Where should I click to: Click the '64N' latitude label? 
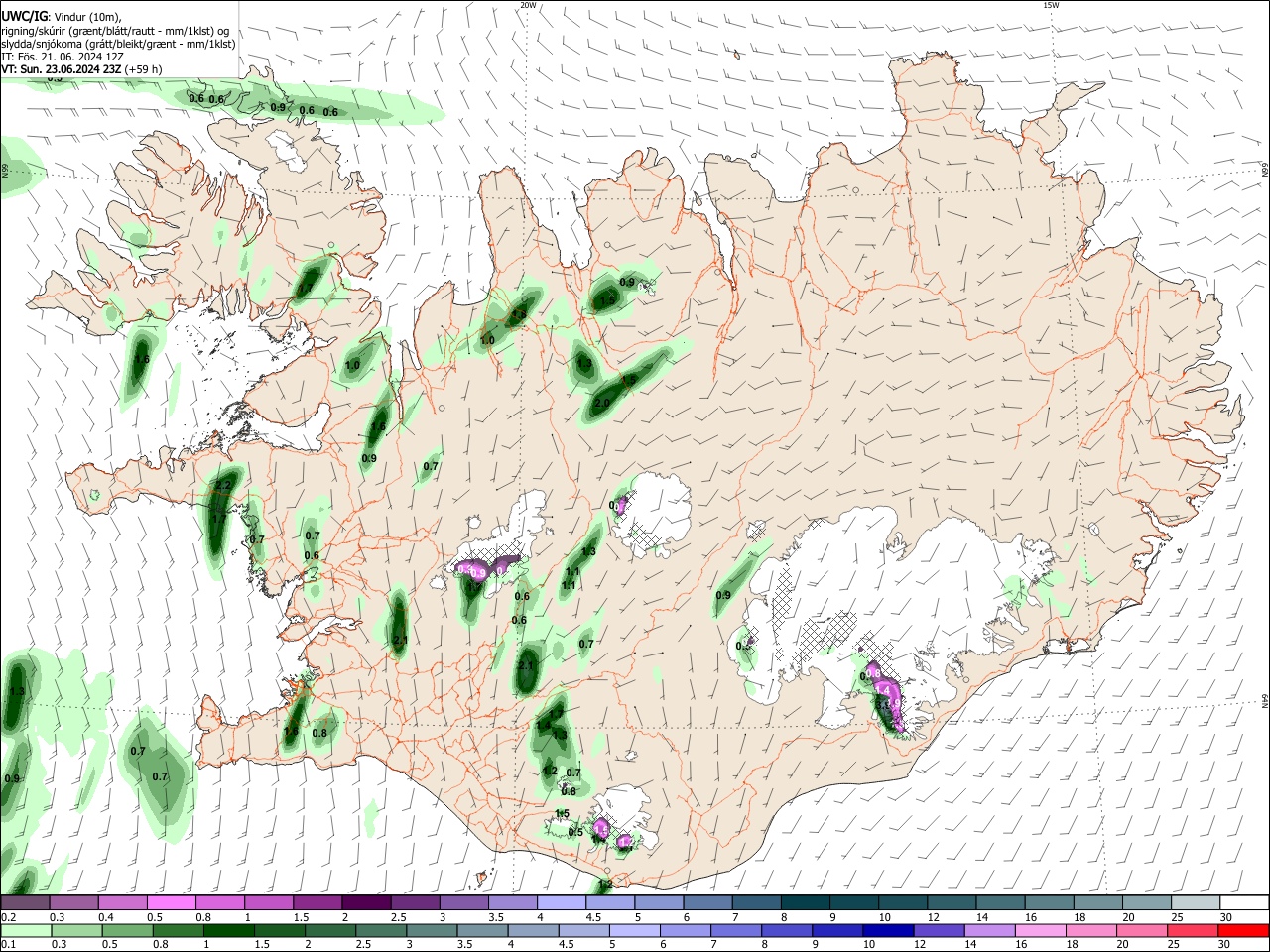1265,700
